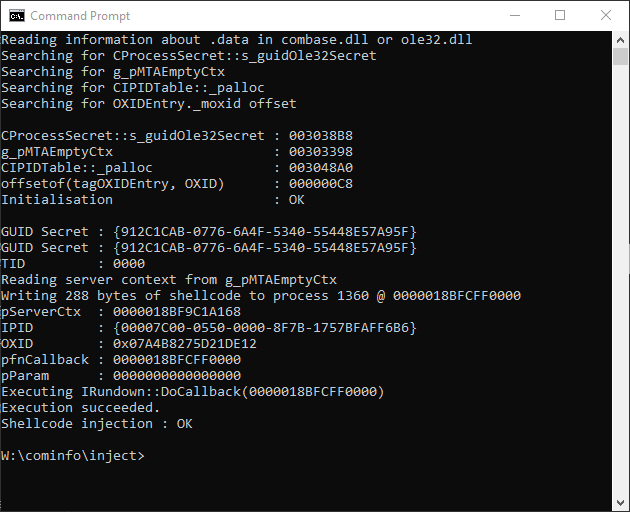
Task: Click the first GUID Secret line
Action: pyautogui.click(x=209, y=232)
